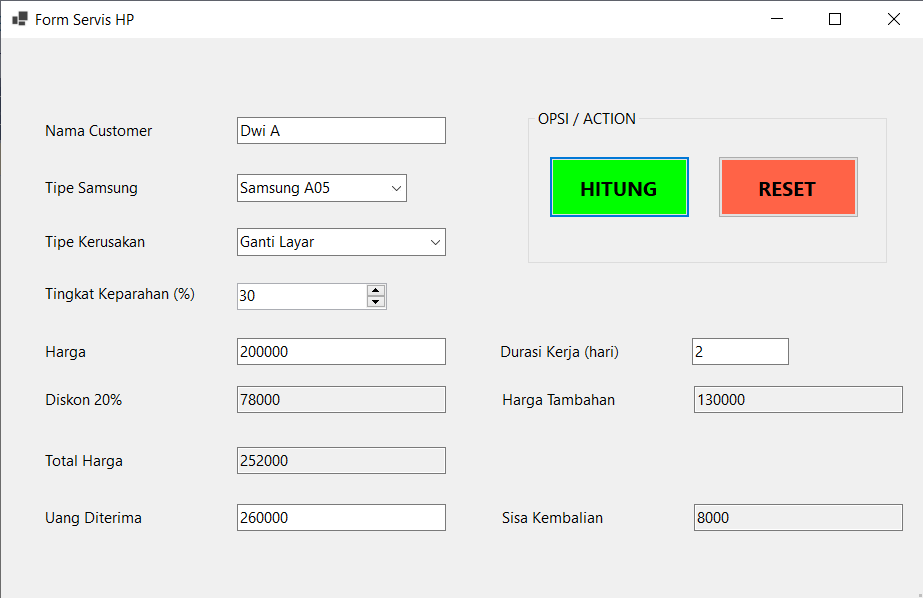The image size is (923, 598).
Task: Click the Nama Customer label
Action: coord(98,131)
